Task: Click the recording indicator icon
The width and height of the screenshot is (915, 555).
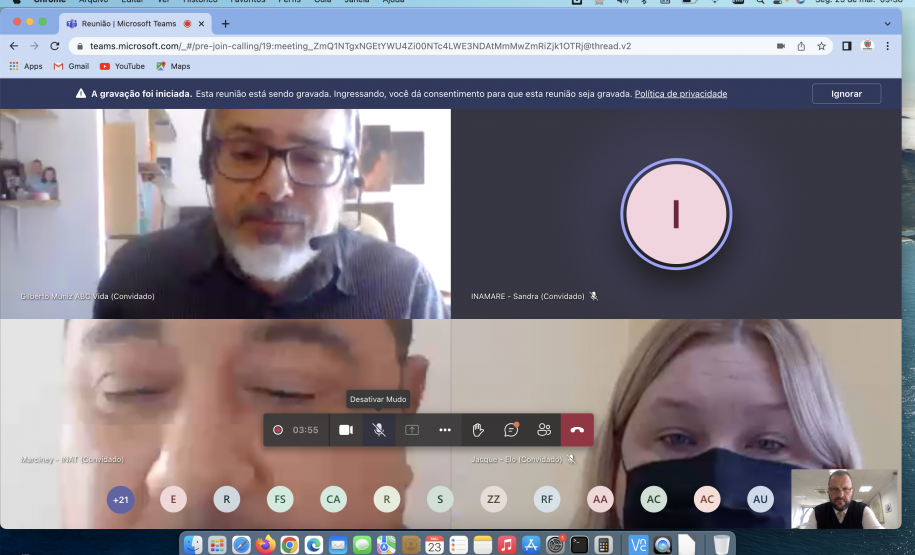Action: point(278,430)
